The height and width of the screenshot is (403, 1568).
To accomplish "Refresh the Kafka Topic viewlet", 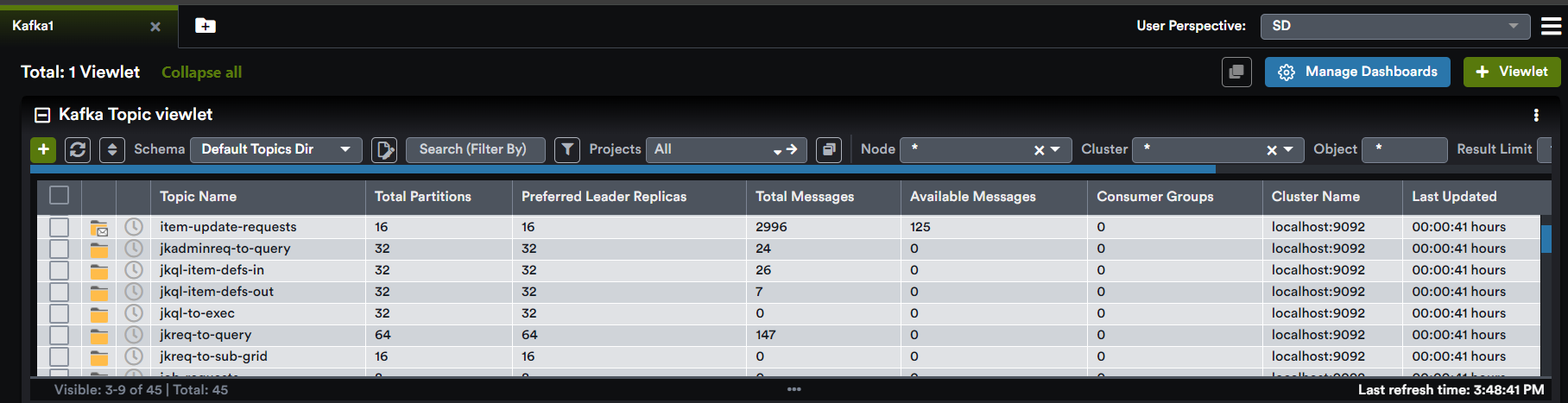I will click(x=78, y=149).
